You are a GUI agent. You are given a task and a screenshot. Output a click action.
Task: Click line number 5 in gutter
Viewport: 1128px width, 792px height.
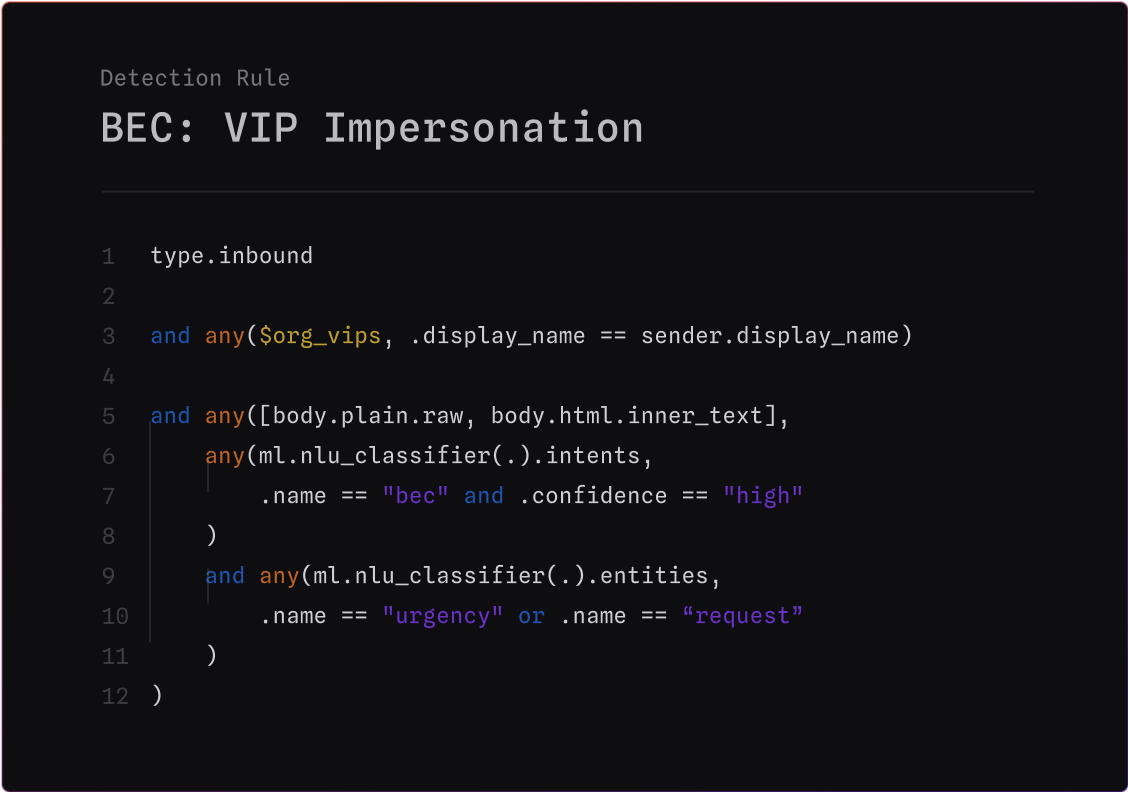[x=109, y=417]
